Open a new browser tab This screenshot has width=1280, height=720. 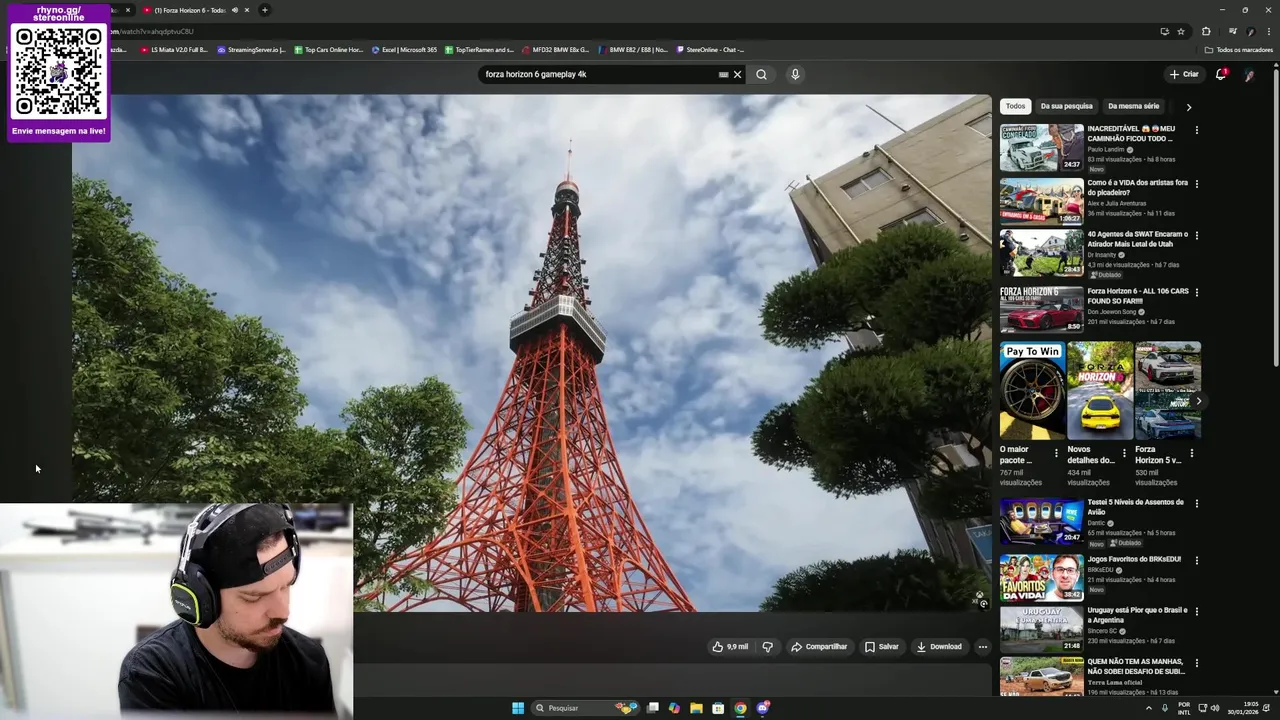pyautogui.click(x=264, y=10)
